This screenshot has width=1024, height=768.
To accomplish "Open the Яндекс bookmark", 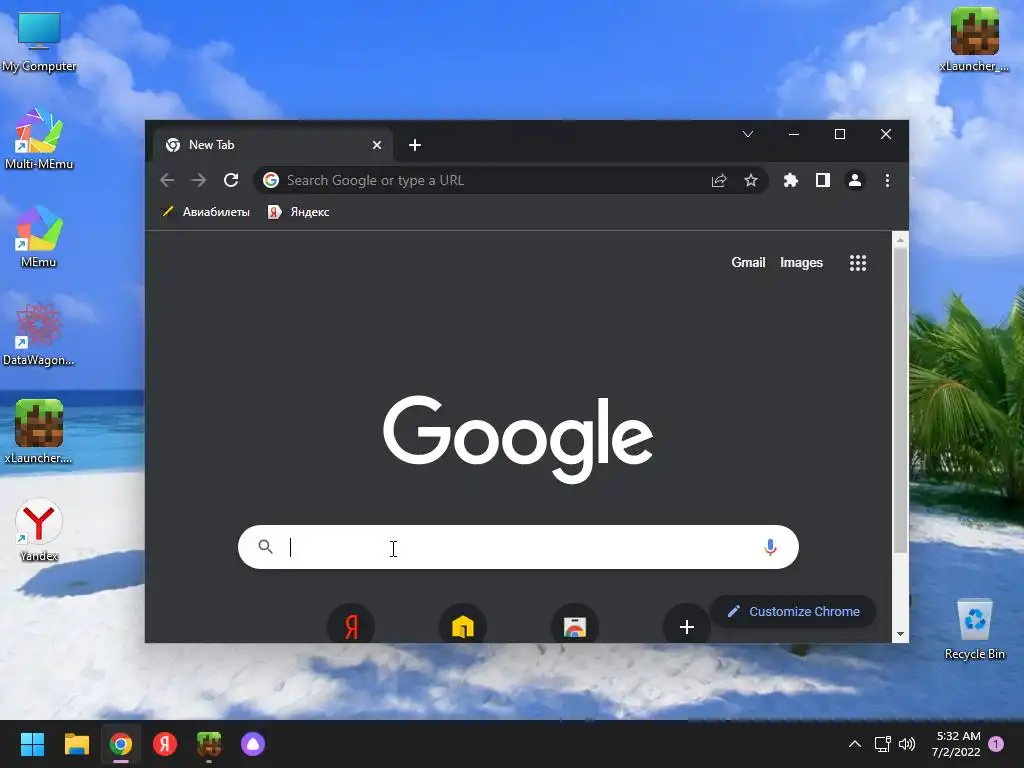I will click(x=298, y=212).
